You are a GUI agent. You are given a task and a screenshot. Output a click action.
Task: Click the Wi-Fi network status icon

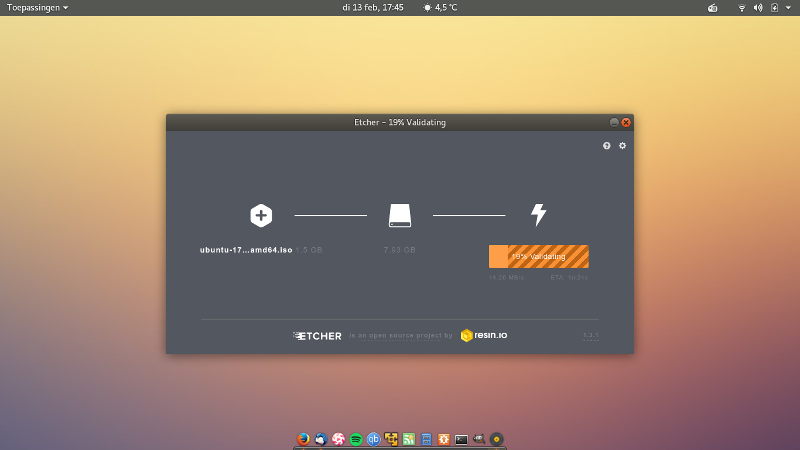(x=742, y=8)
